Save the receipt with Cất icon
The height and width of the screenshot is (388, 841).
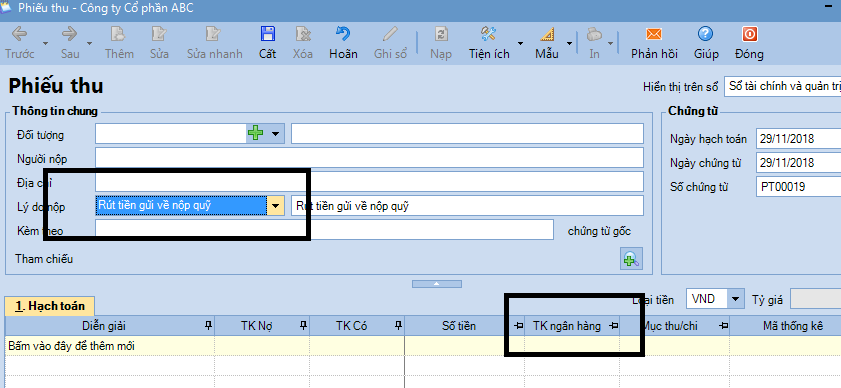coord(267,34)
